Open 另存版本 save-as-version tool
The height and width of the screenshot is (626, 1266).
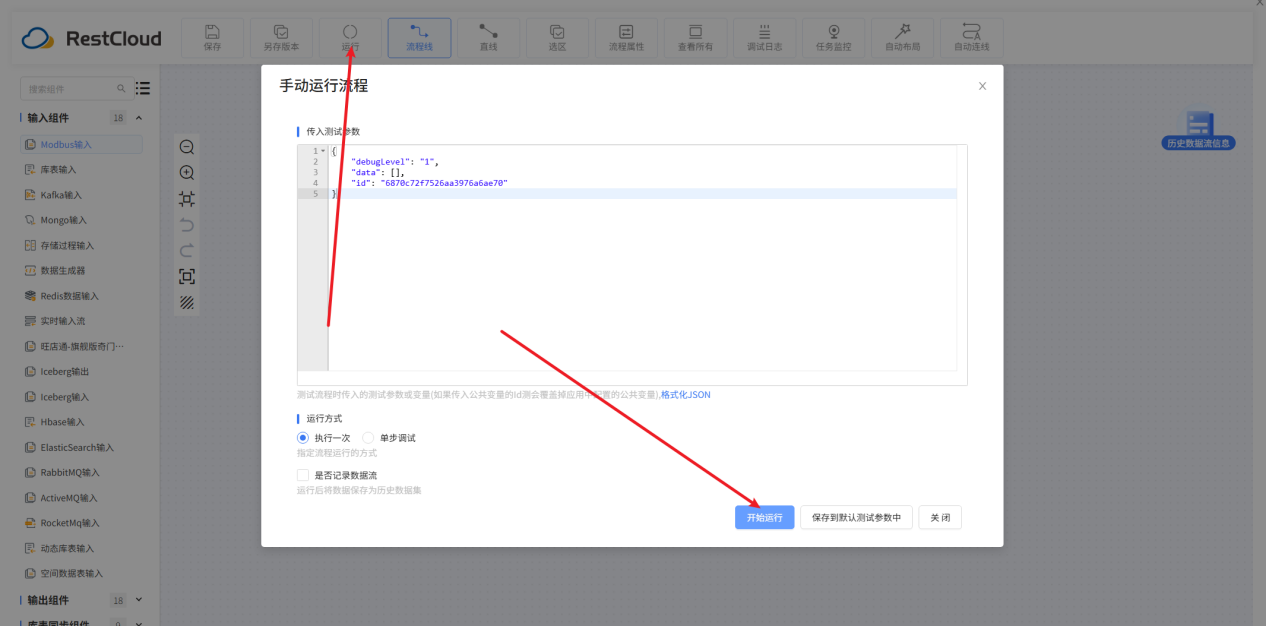point(281,38)
